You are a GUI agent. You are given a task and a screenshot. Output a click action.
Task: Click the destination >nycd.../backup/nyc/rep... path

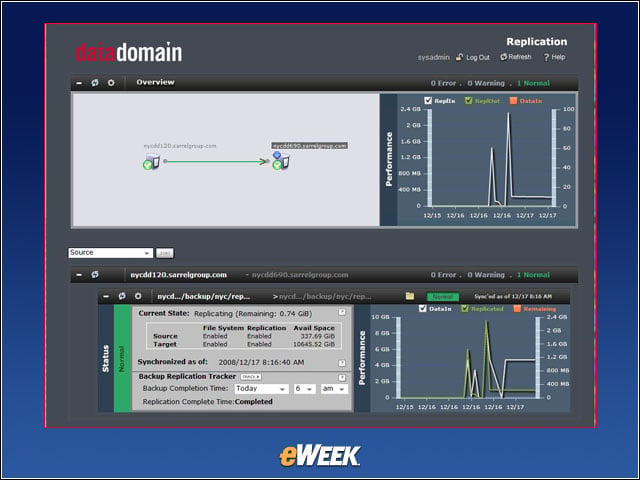click(322, 297)
